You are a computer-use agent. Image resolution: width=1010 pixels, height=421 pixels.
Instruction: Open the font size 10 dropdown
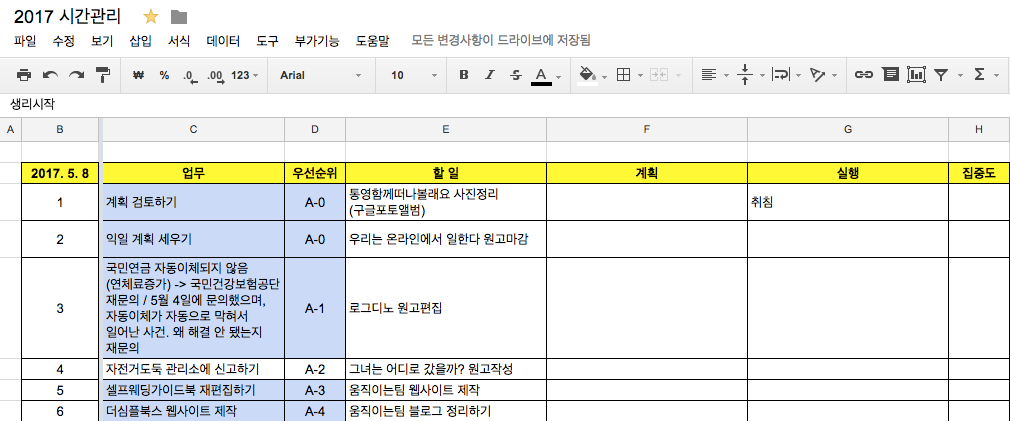pyautogui.click(x=414, y=75)
